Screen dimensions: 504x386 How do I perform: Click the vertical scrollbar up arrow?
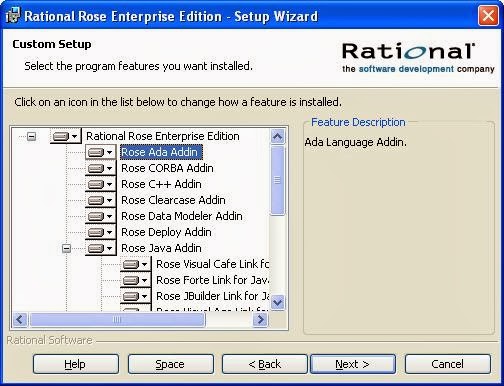pos(278,136)
